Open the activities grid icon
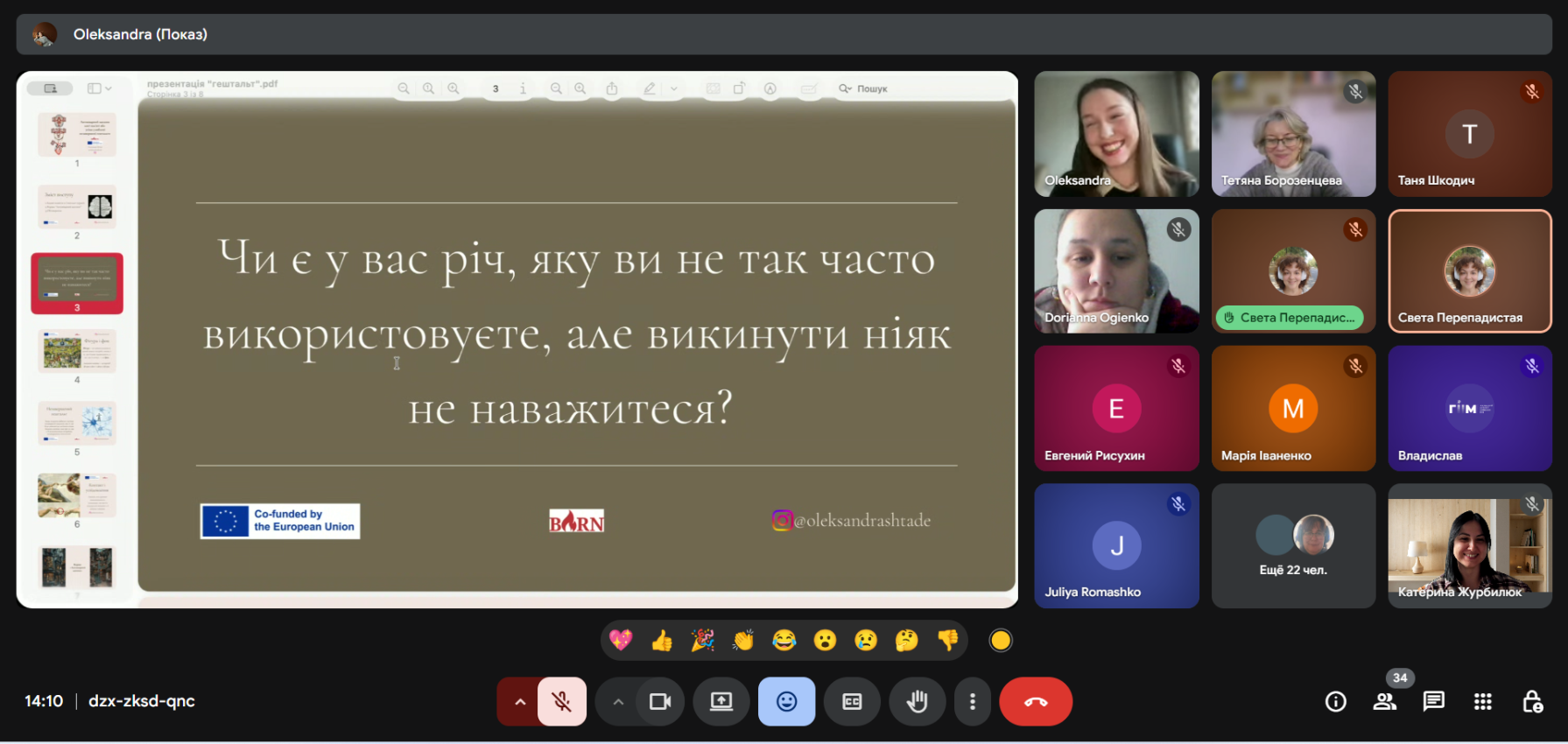This screenshot has height=744, width=1568. [x=1482, y=701]
